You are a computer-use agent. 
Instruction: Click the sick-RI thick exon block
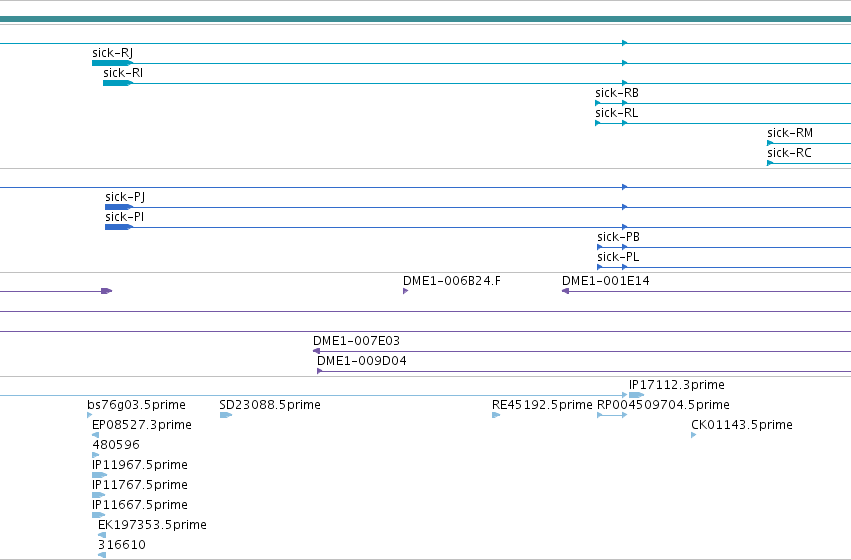(117, 84)
